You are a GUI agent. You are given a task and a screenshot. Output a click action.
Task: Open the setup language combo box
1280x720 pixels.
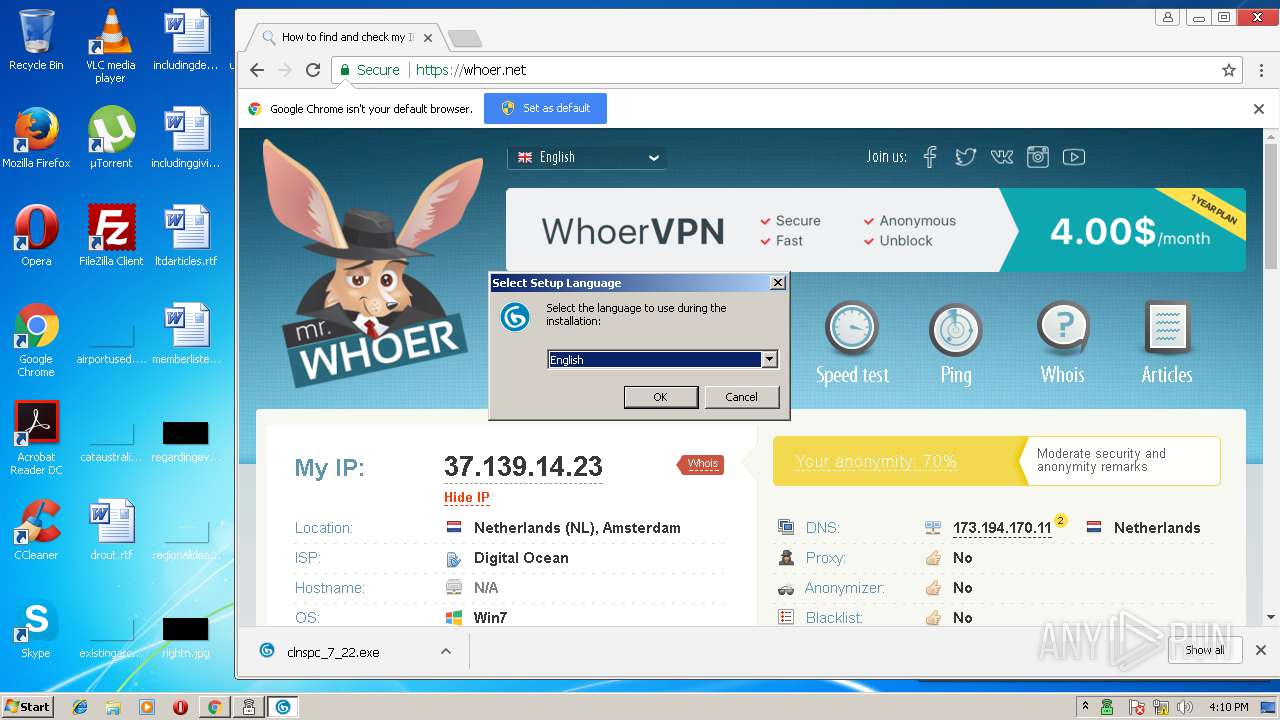662,359
